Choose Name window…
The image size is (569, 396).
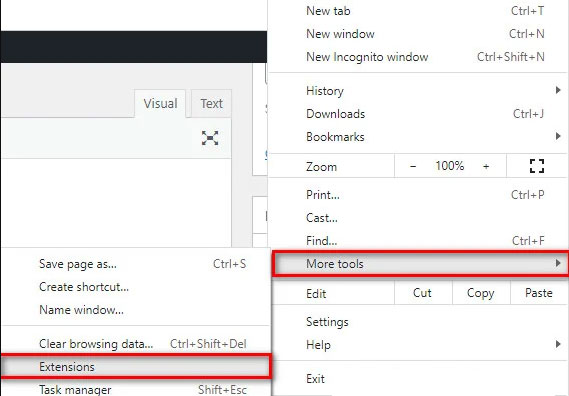coord(136,310)
